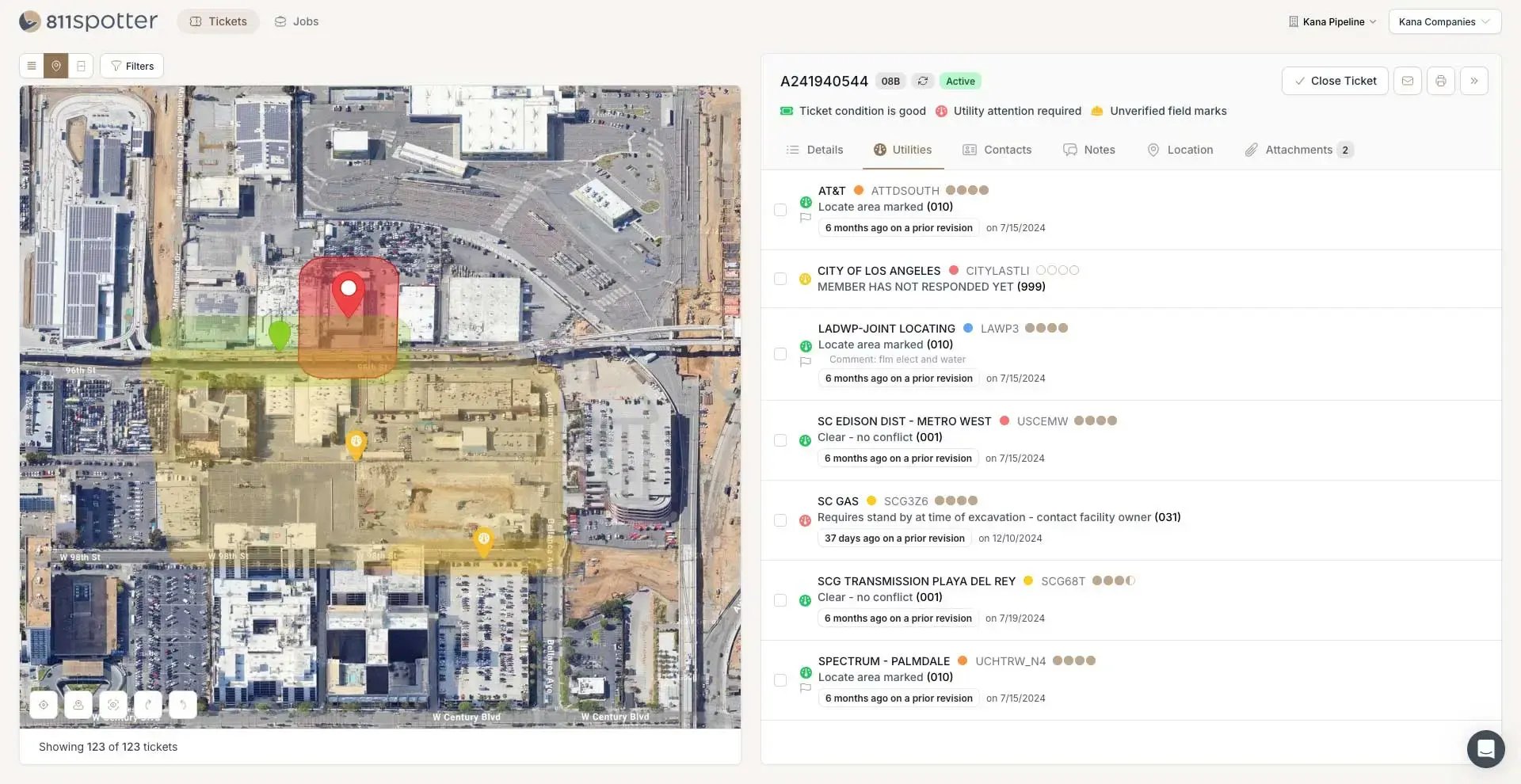This screenshot has height=784, width=1521.
Task: Open the Tickets section
Action: coord(218,21)
